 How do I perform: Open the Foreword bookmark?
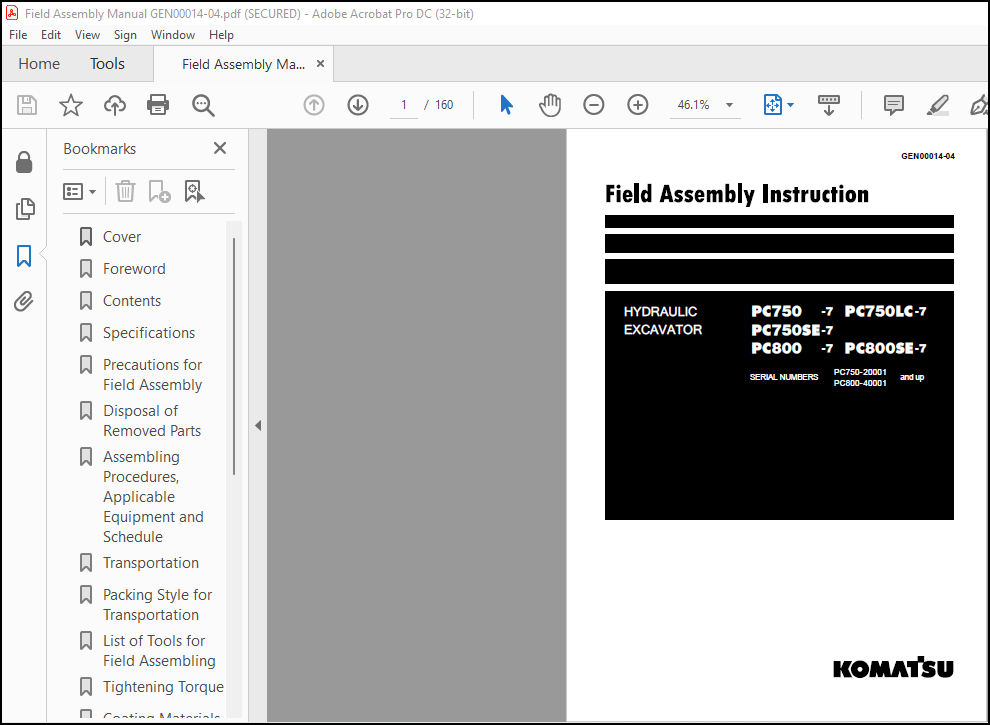134,269
